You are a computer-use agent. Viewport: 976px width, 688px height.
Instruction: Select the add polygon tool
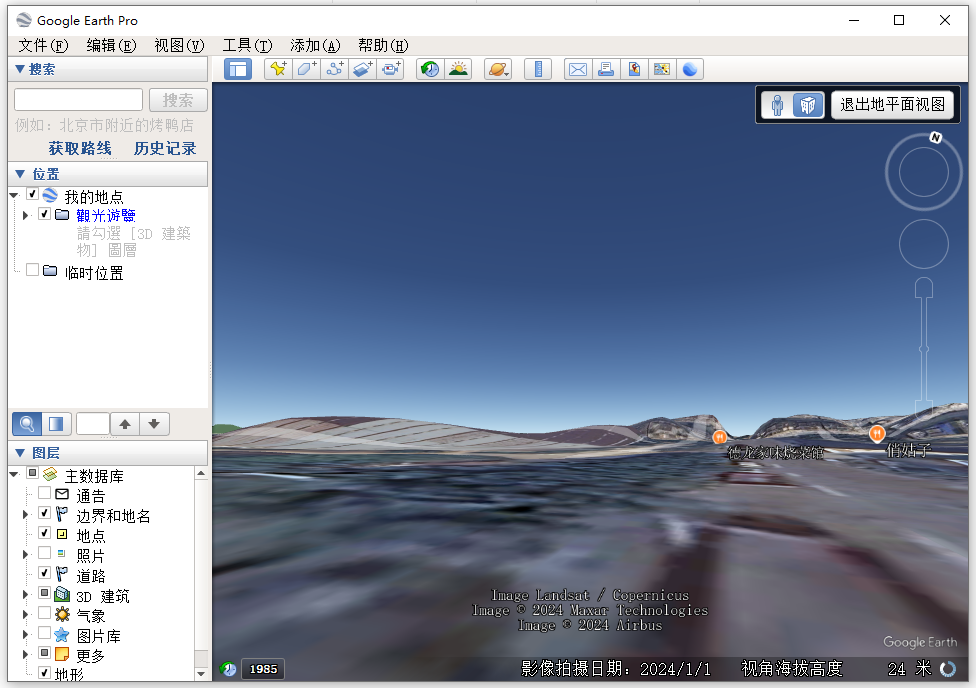[x=306, y=69]
